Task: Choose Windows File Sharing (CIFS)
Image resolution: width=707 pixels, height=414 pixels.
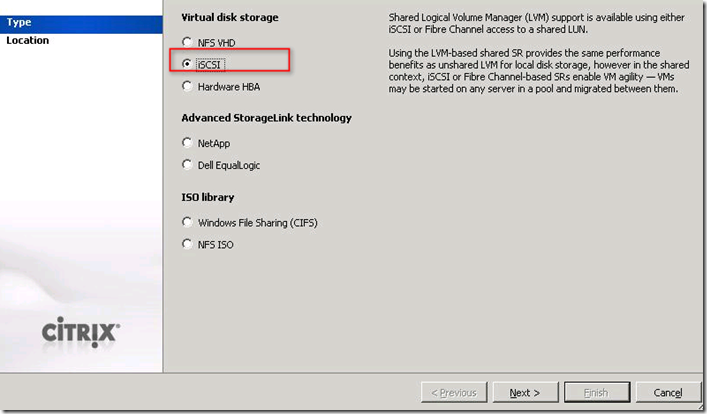Action: click(x=187, y=222)
